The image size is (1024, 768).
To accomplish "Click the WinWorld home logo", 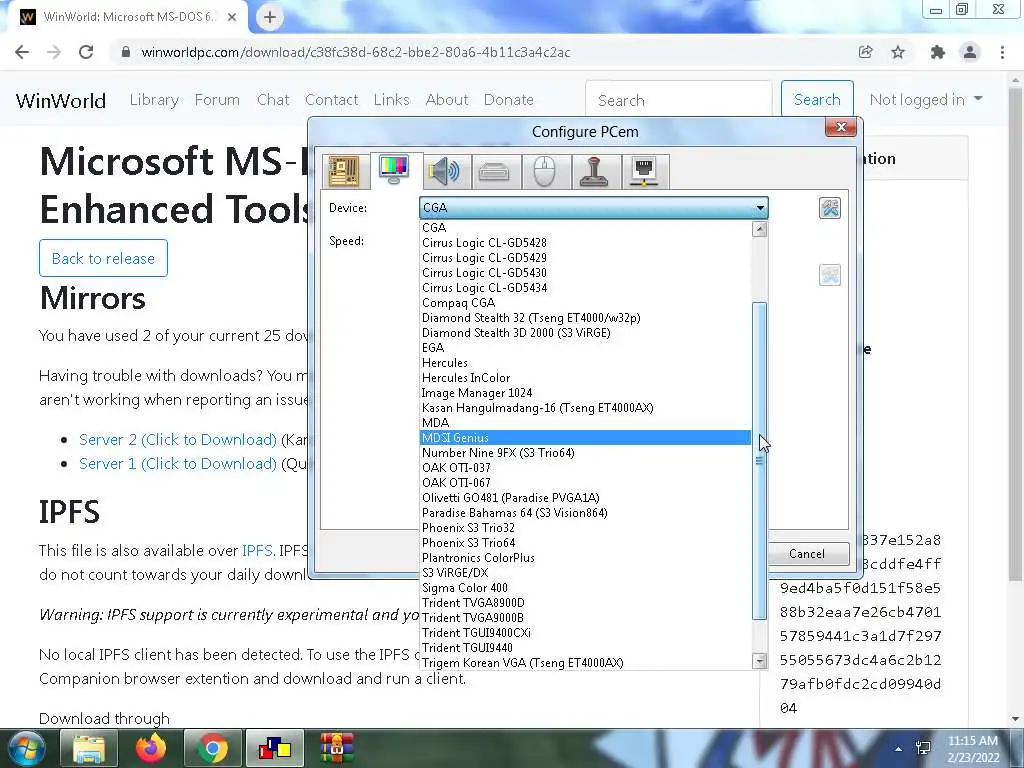I will [x=61, y=101].
